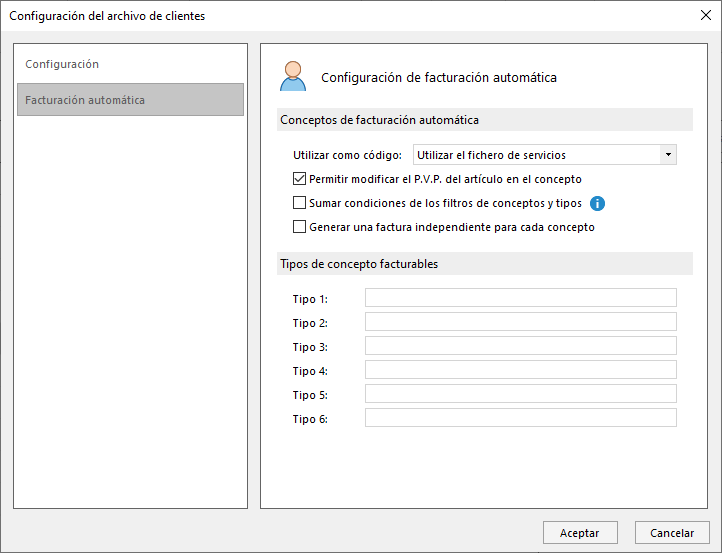Click the 'Tipo 1:' label
Viewport: 722px width, 553px height.
pyautogui.click(x=310, y=299)
